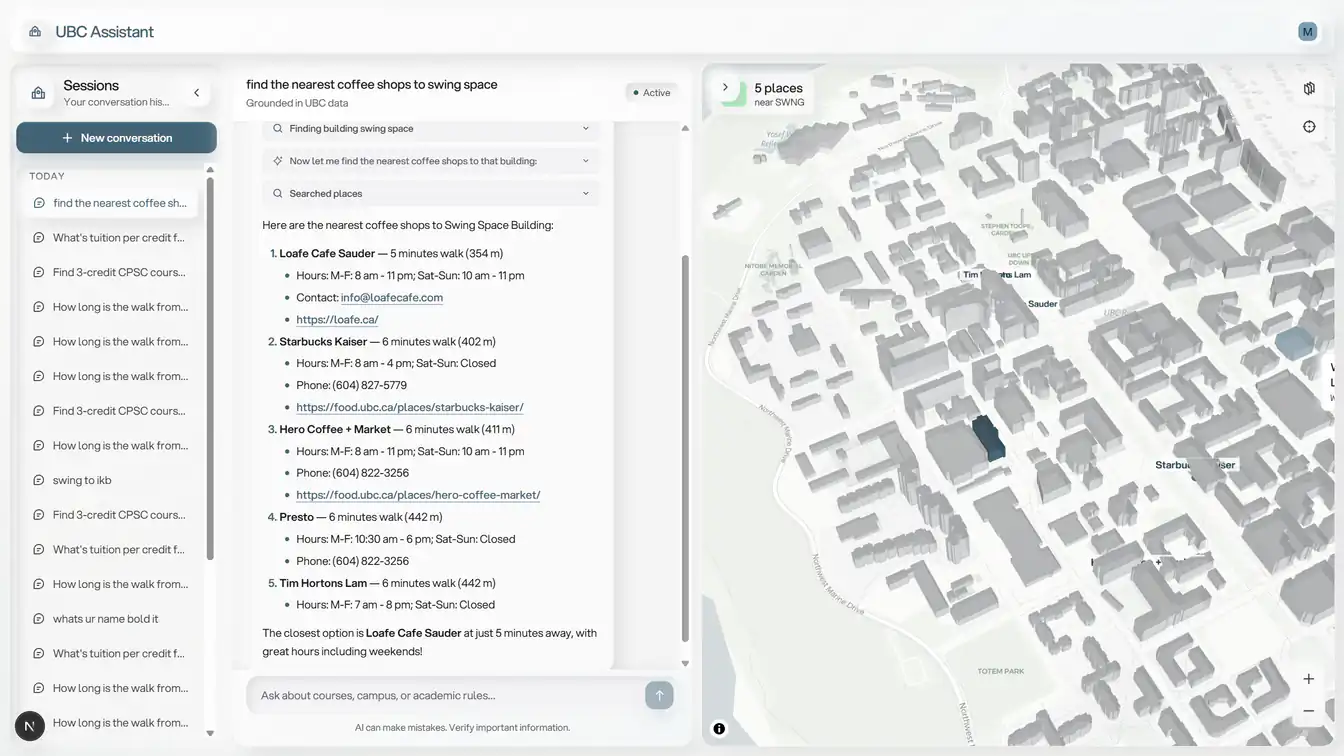The width and height of the screenshot is (1344, 756).
Task: Expand the Finding building swing space step
Action: [431, 128]
